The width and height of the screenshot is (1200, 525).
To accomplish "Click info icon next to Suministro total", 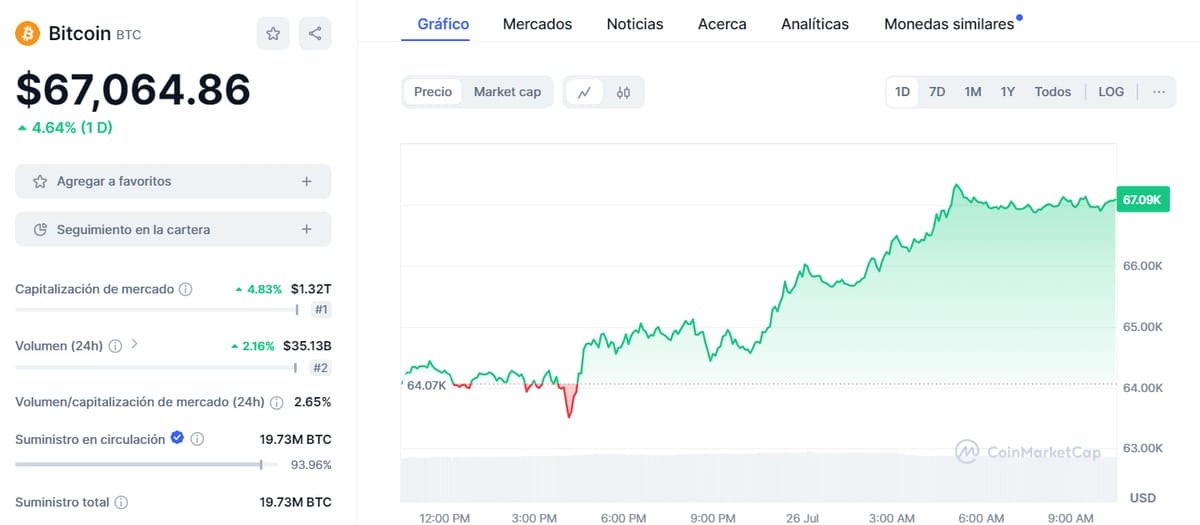I will click(120, 502).
